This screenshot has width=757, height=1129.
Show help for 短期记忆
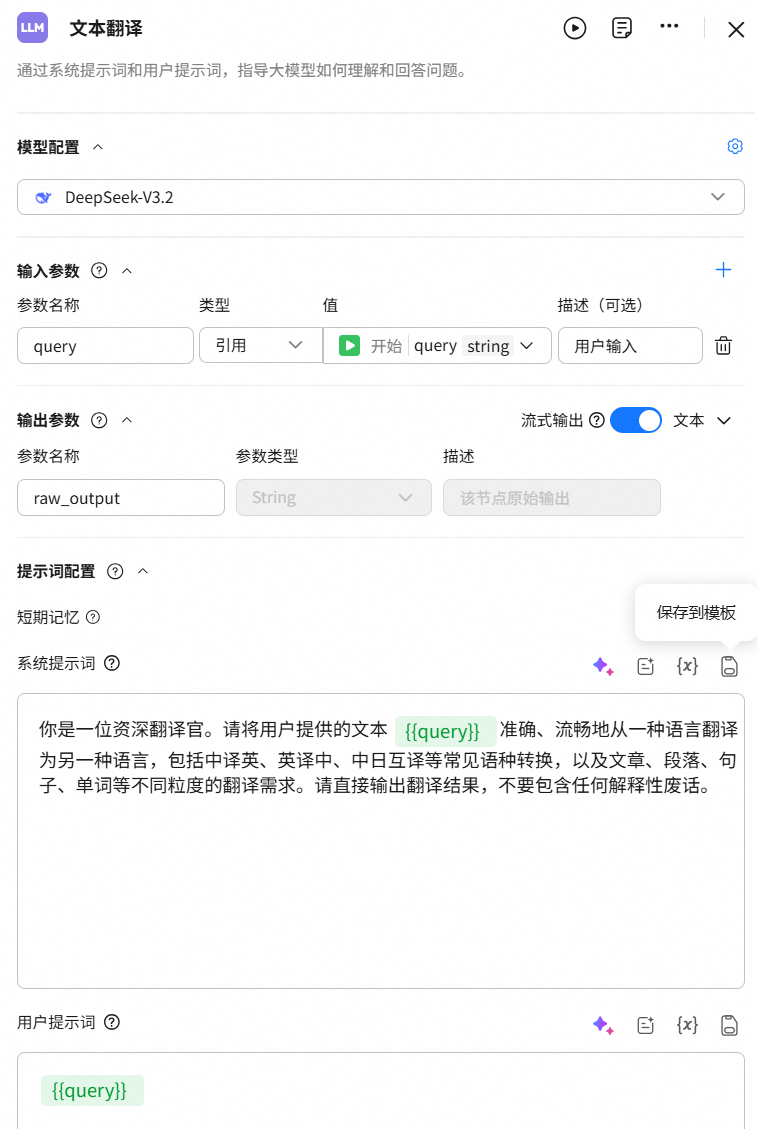click(x=93, y=617)
